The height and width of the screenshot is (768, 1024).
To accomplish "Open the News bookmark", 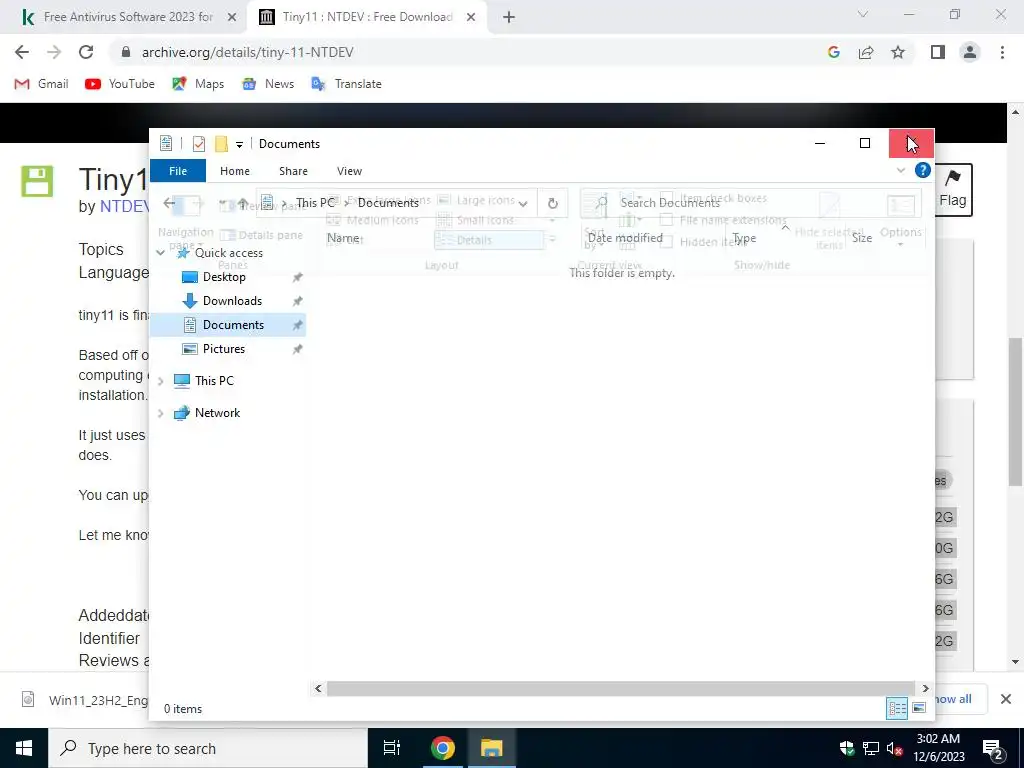I will [268, 84].
